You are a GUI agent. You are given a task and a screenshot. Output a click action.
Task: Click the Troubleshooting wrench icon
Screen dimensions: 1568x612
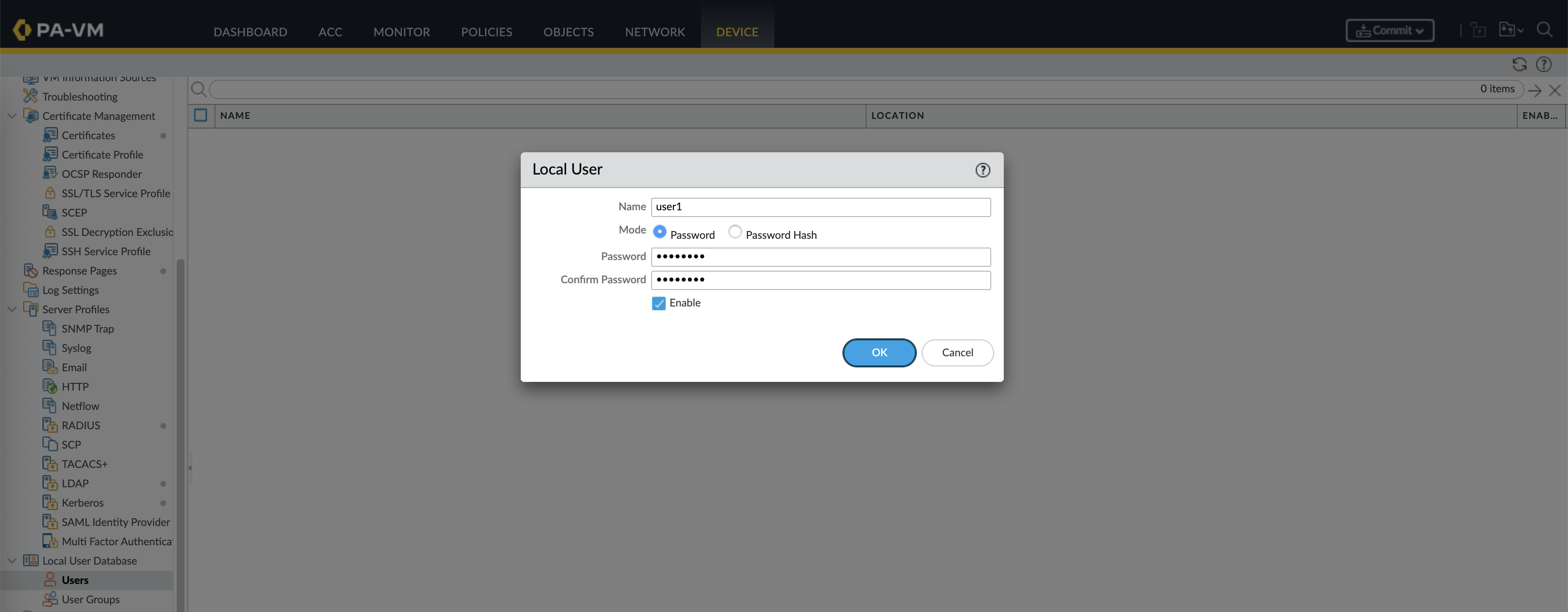click(x=30, y=96)
